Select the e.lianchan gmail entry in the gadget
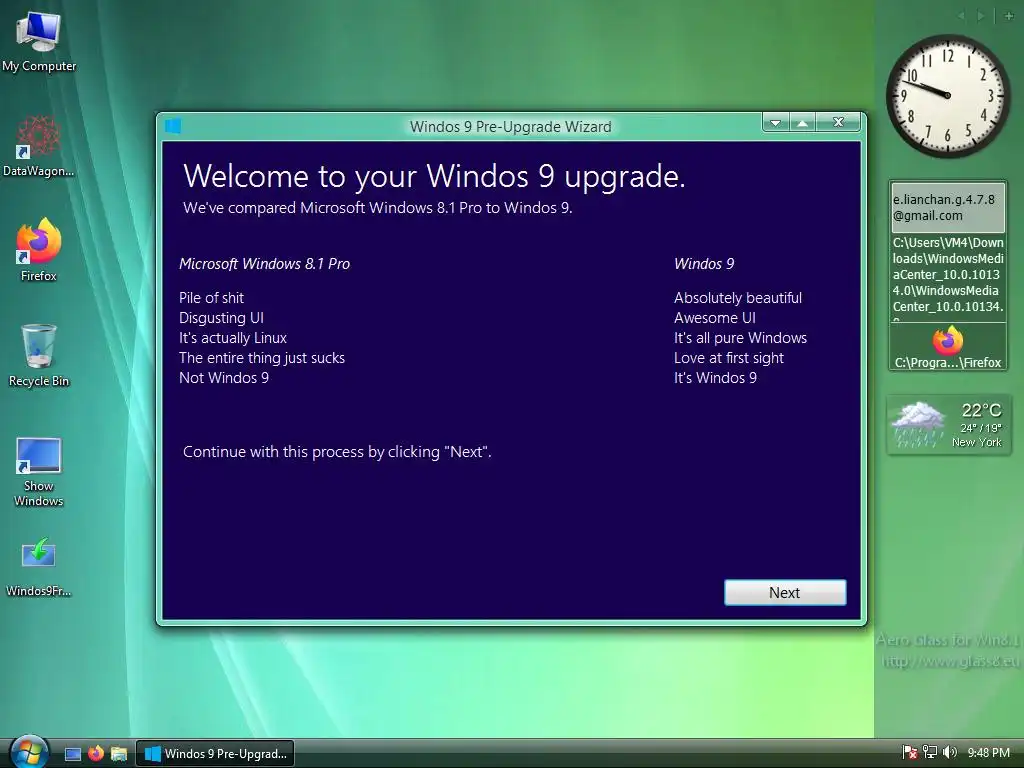The height and width of the screenshot is (768, 1024). pos(948,208)
